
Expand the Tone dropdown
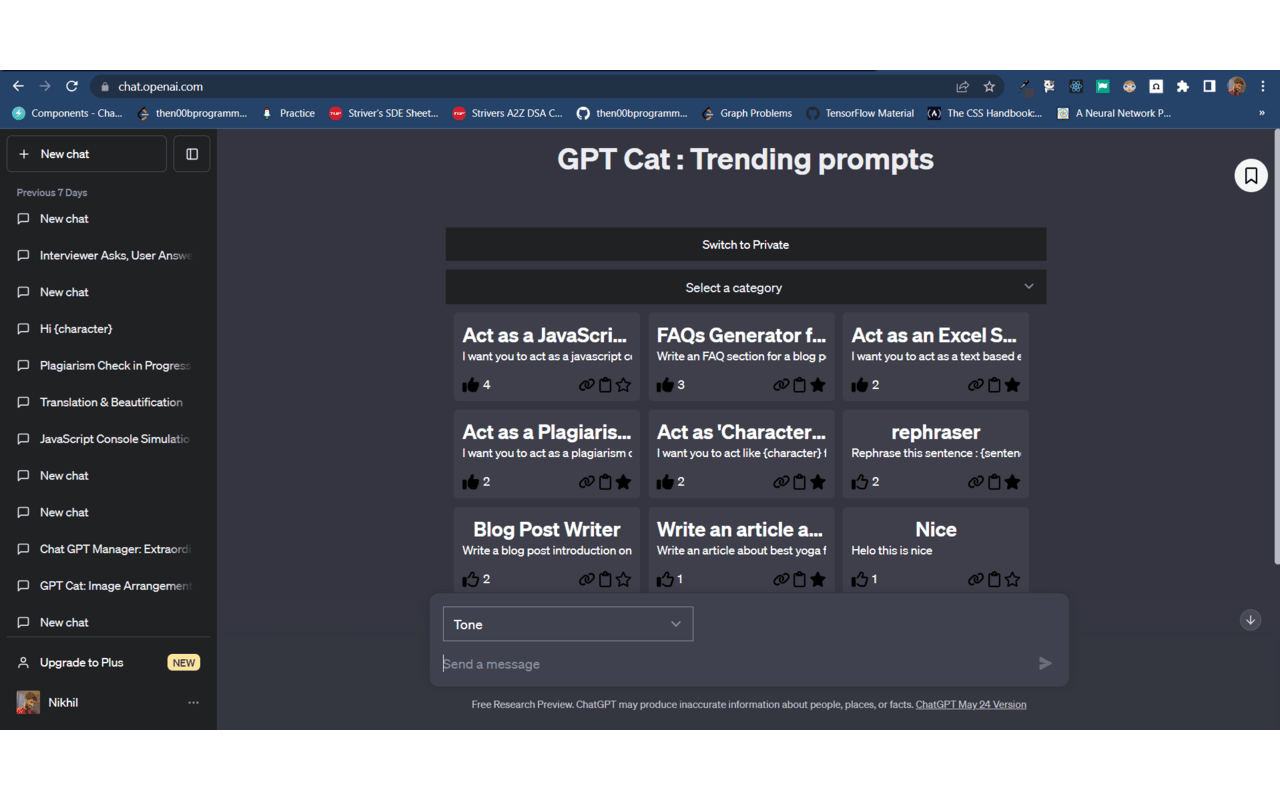tap(567, 624)
